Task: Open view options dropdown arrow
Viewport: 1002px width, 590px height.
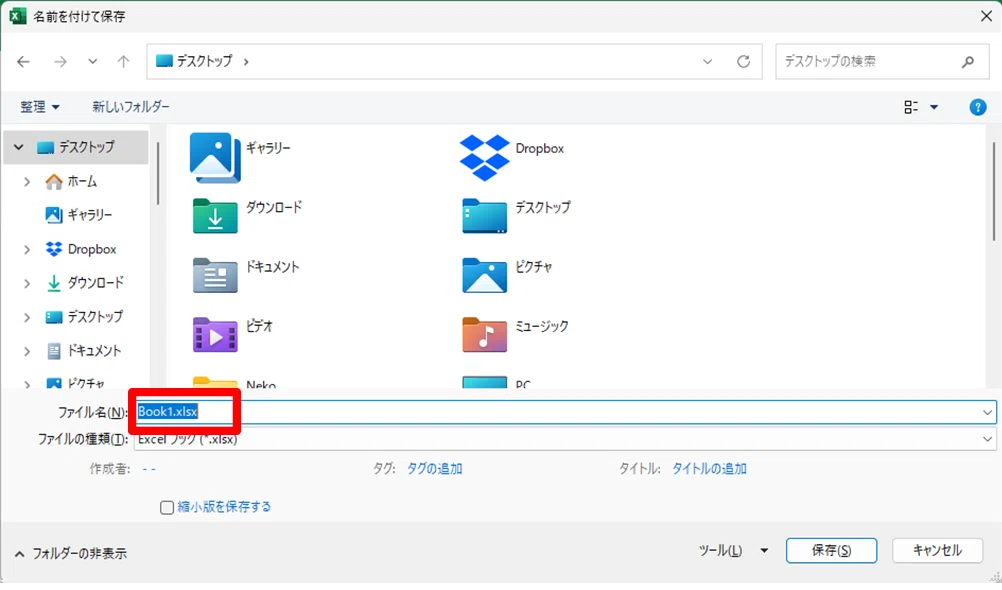Action: point(934,107)
